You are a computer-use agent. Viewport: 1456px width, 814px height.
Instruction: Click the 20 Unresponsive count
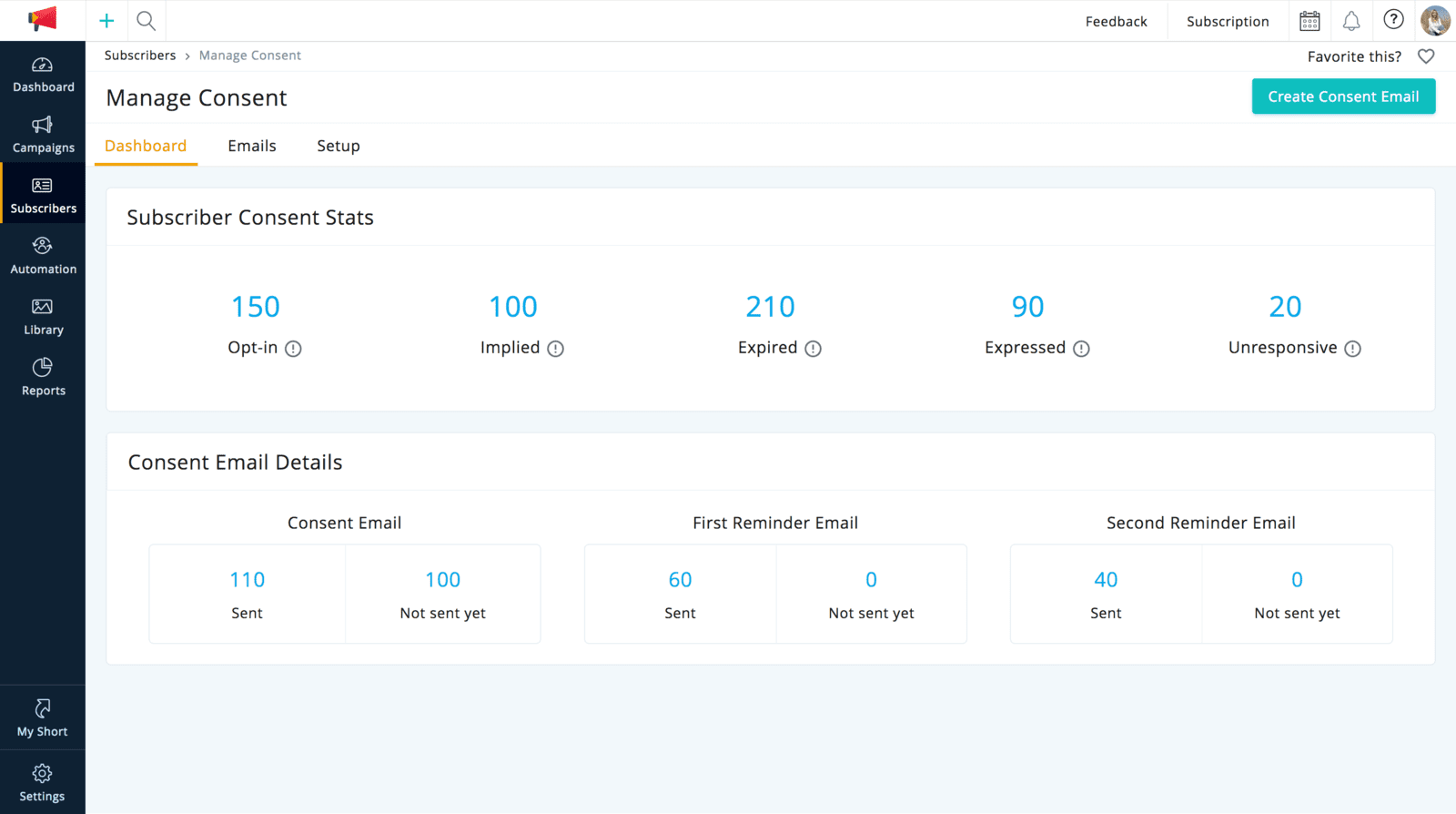coord(1286,307)
